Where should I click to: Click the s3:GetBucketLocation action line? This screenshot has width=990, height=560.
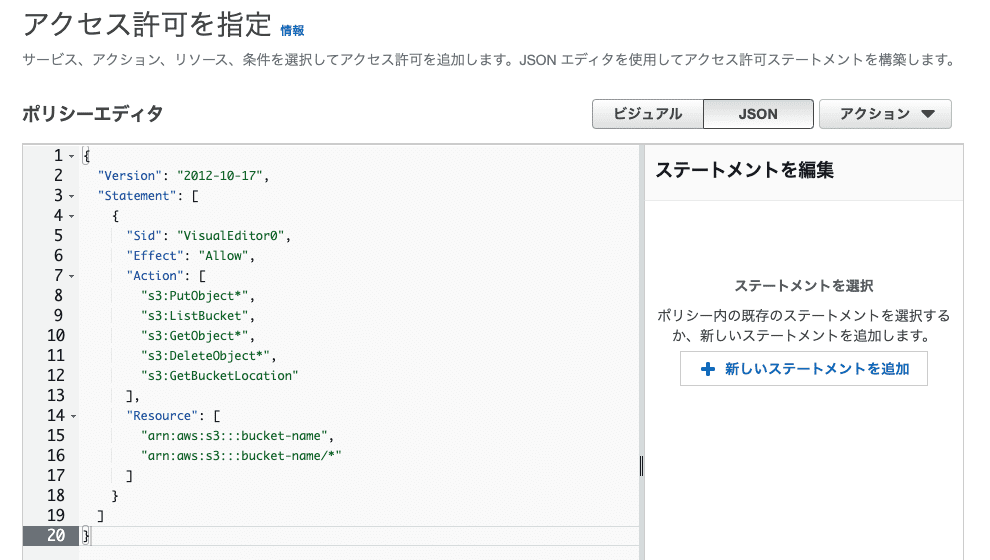click(220, 376)
